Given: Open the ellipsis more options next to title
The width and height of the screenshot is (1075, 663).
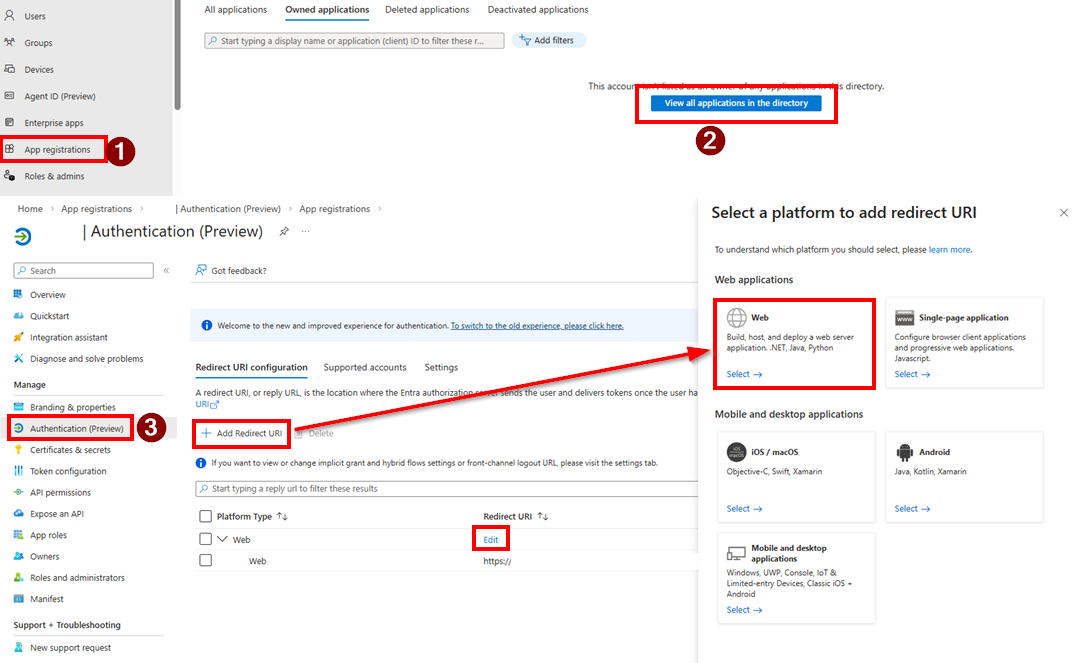Looking at the screenshot, I should pyautogui.click(x=305, y=231).
